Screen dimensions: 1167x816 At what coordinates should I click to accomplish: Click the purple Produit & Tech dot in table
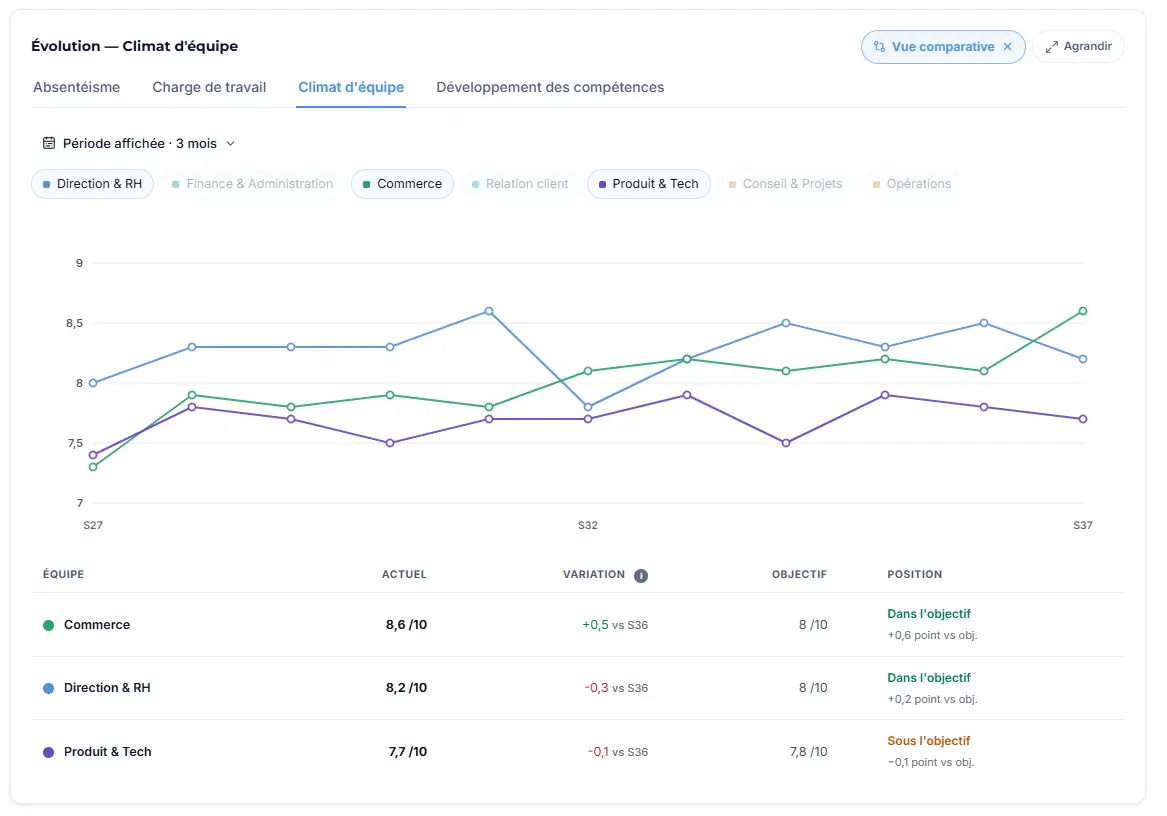[48, 753]
